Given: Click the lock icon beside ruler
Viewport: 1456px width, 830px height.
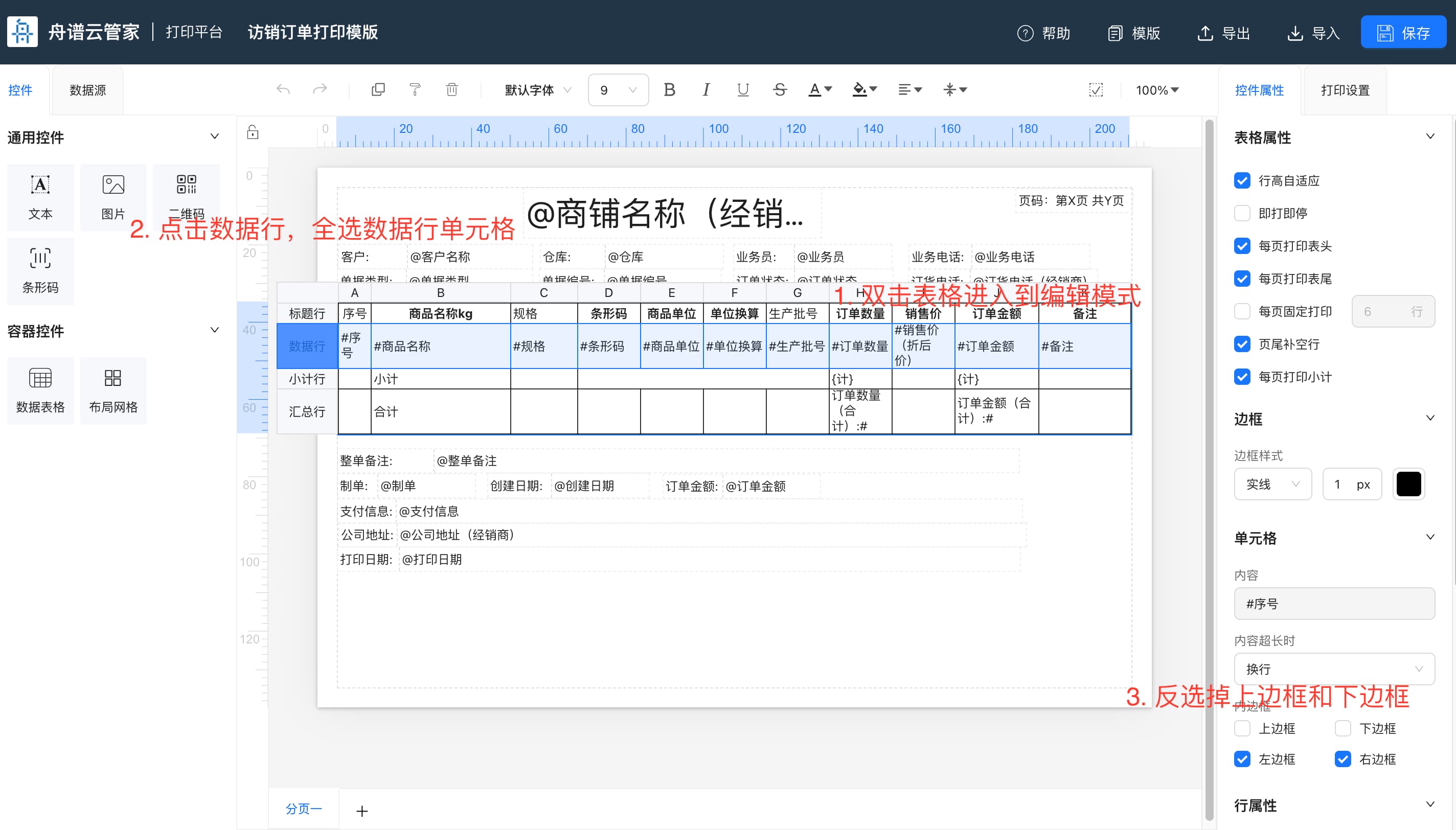Looking at the screenshot, I should [x=253, y=132].
